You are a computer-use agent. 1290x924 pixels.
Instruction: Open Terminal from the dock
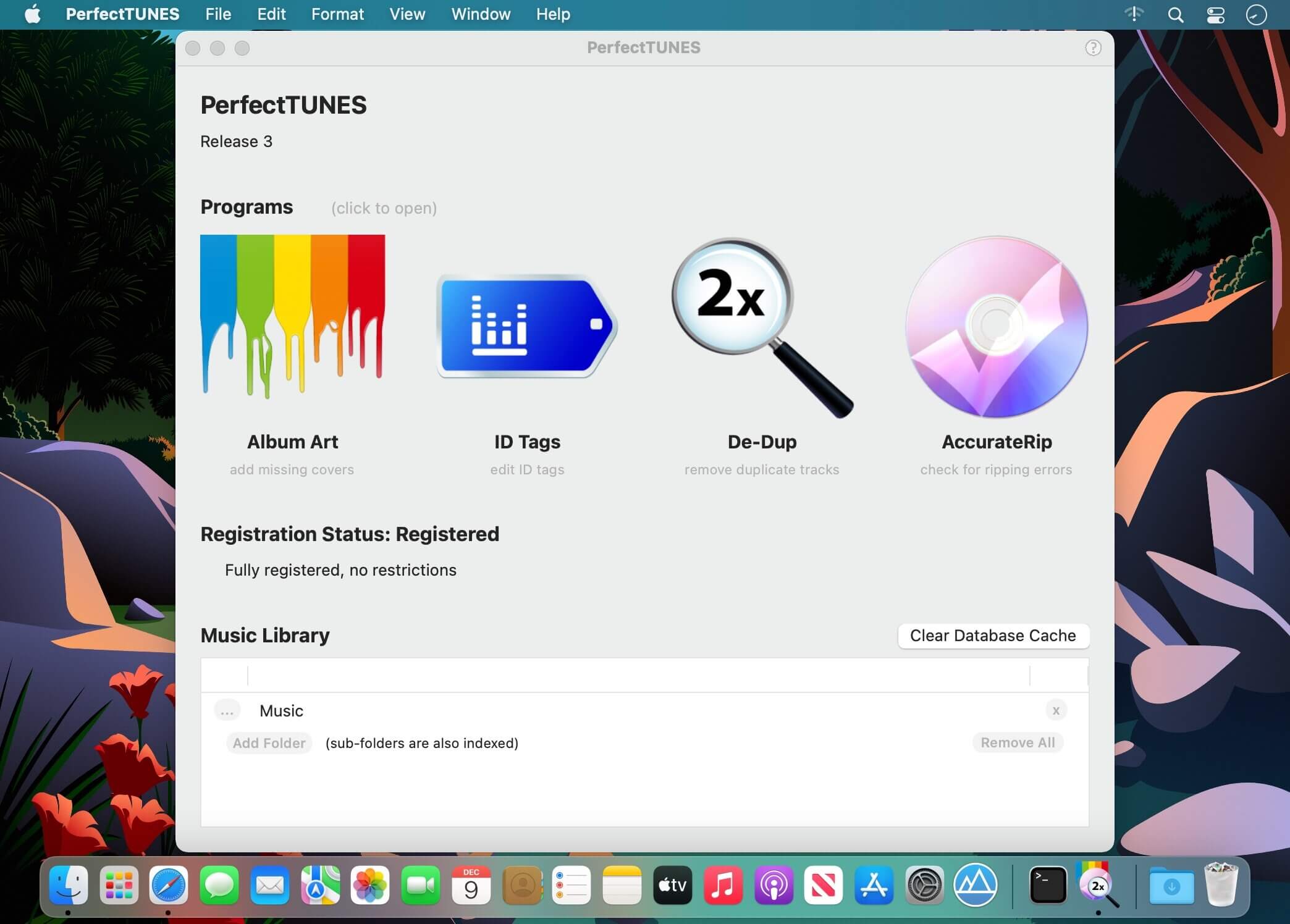click(1048, 885)
